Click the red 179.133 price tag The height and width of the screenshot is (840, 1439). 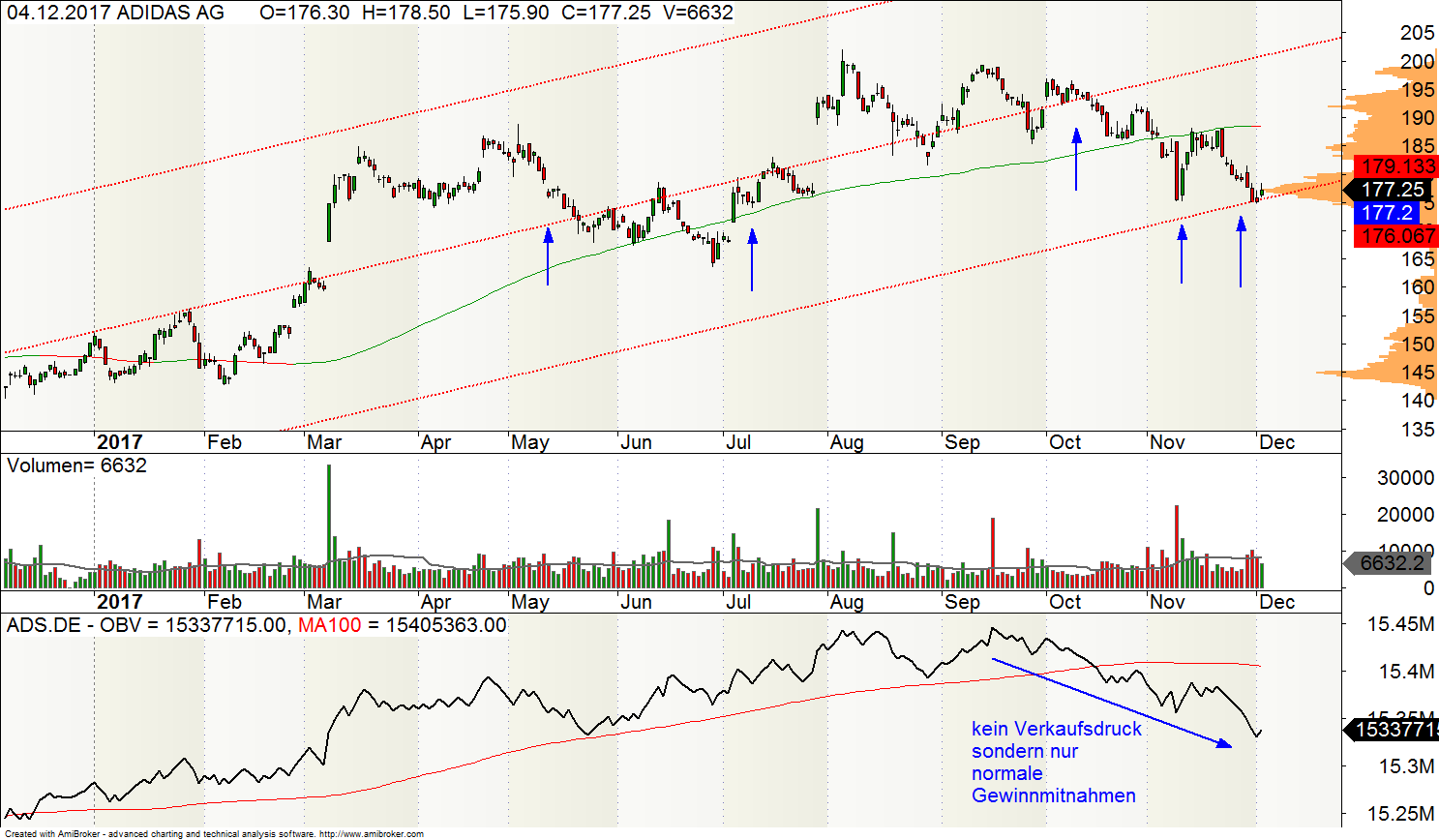pos(1396,166)
